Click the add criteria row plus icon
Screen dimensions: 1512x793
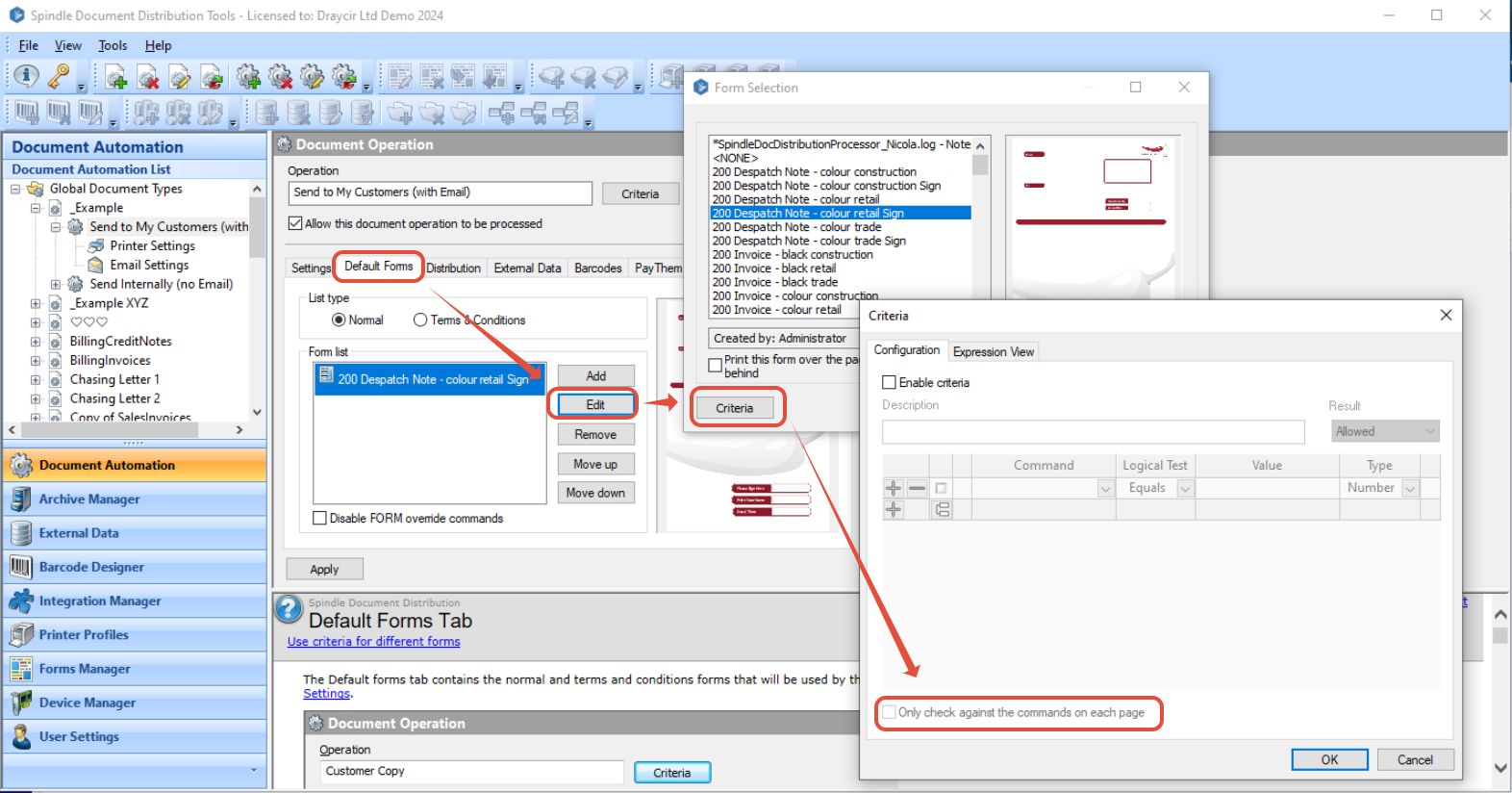[894, 488]
